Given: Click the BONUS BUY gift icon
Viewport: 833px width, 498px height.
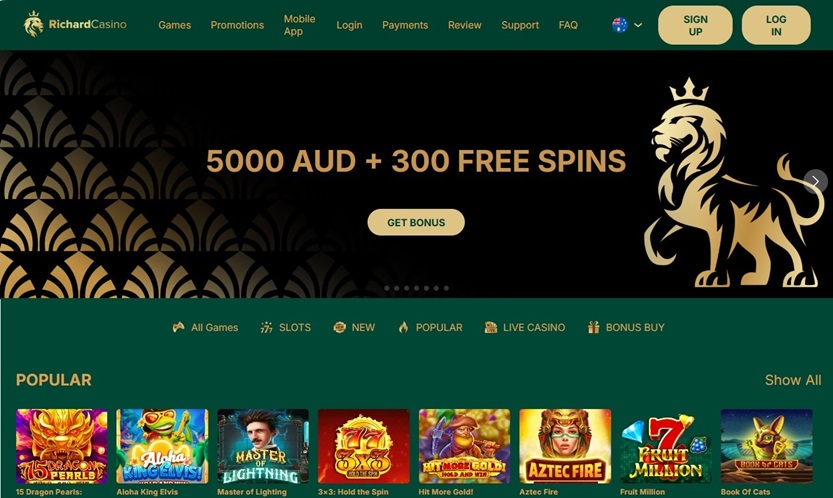Looking at the screenshot, I should pyautogui.click(x=593, y=327).
